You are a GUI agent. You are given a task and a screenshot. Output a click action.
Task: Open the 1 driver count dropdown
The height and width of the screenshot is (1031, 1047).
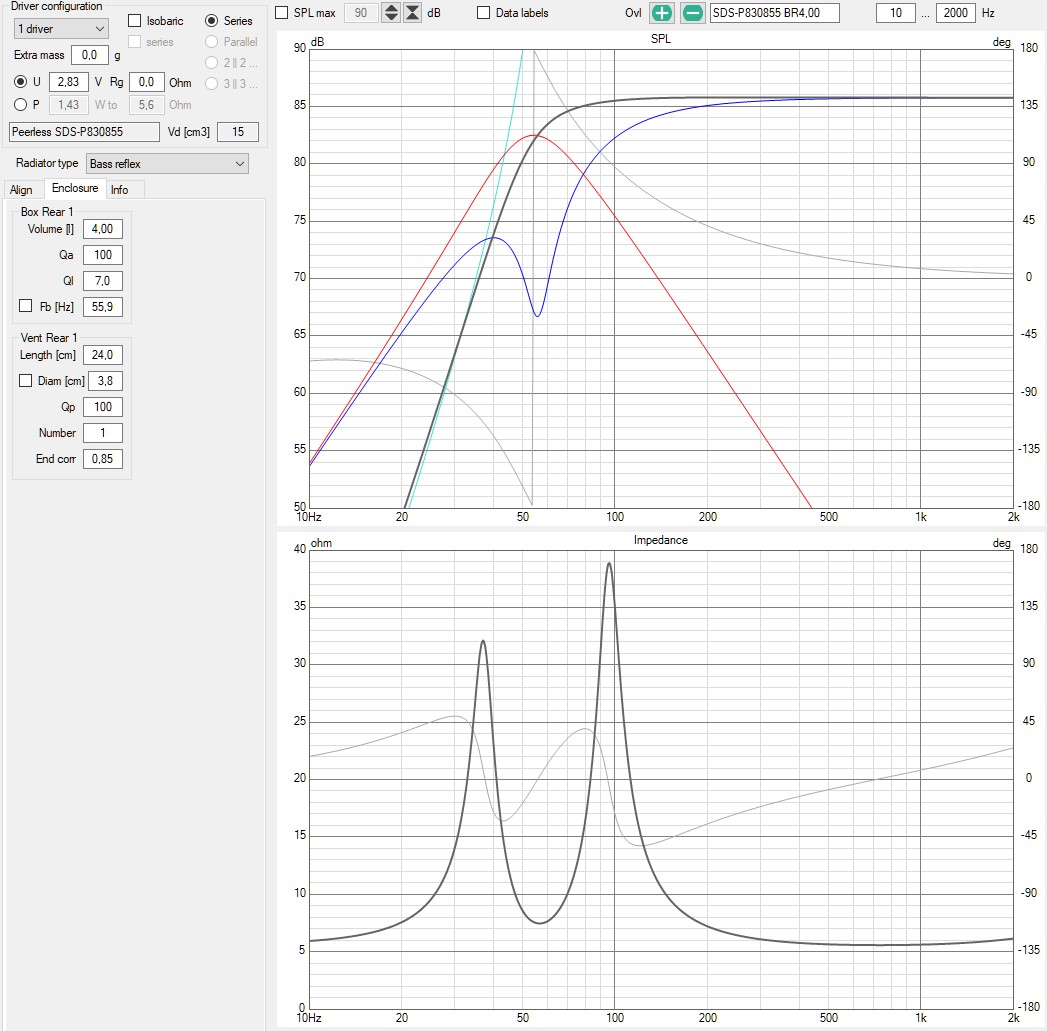(x=61, y=29)
